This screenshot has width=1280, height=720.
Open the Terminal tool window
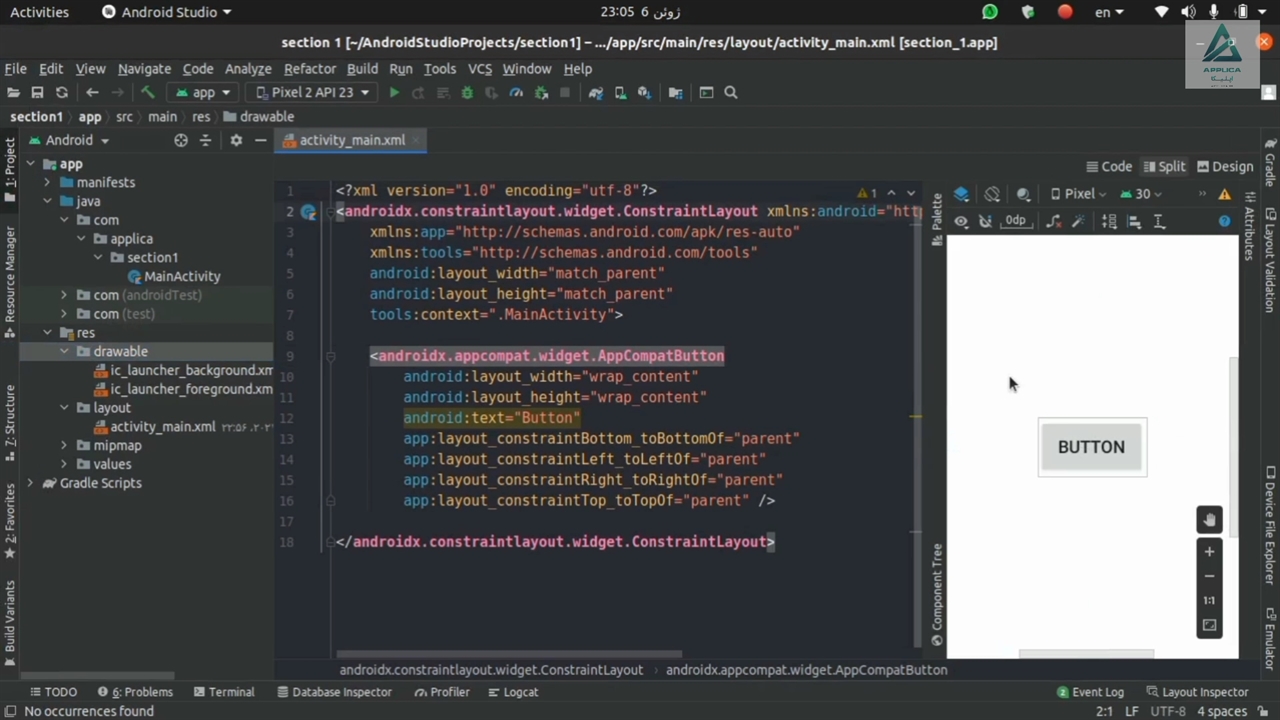point(224,692)
